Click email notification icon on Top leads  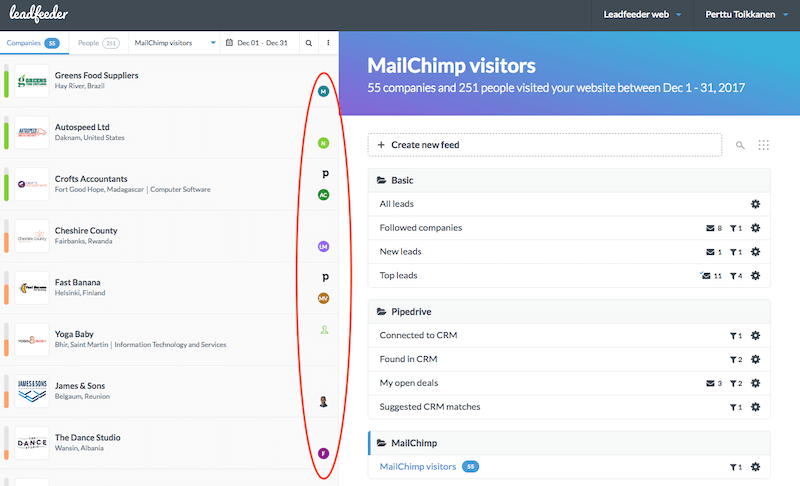(706, 275)
